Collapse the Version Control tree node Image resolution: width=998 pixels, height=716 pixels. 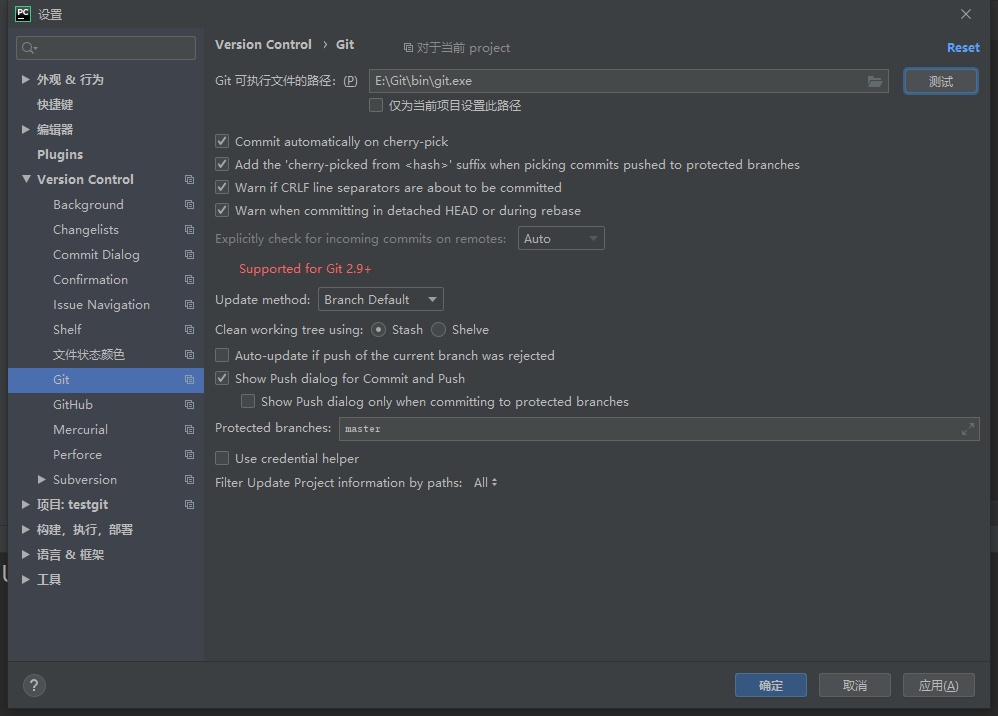26,179
